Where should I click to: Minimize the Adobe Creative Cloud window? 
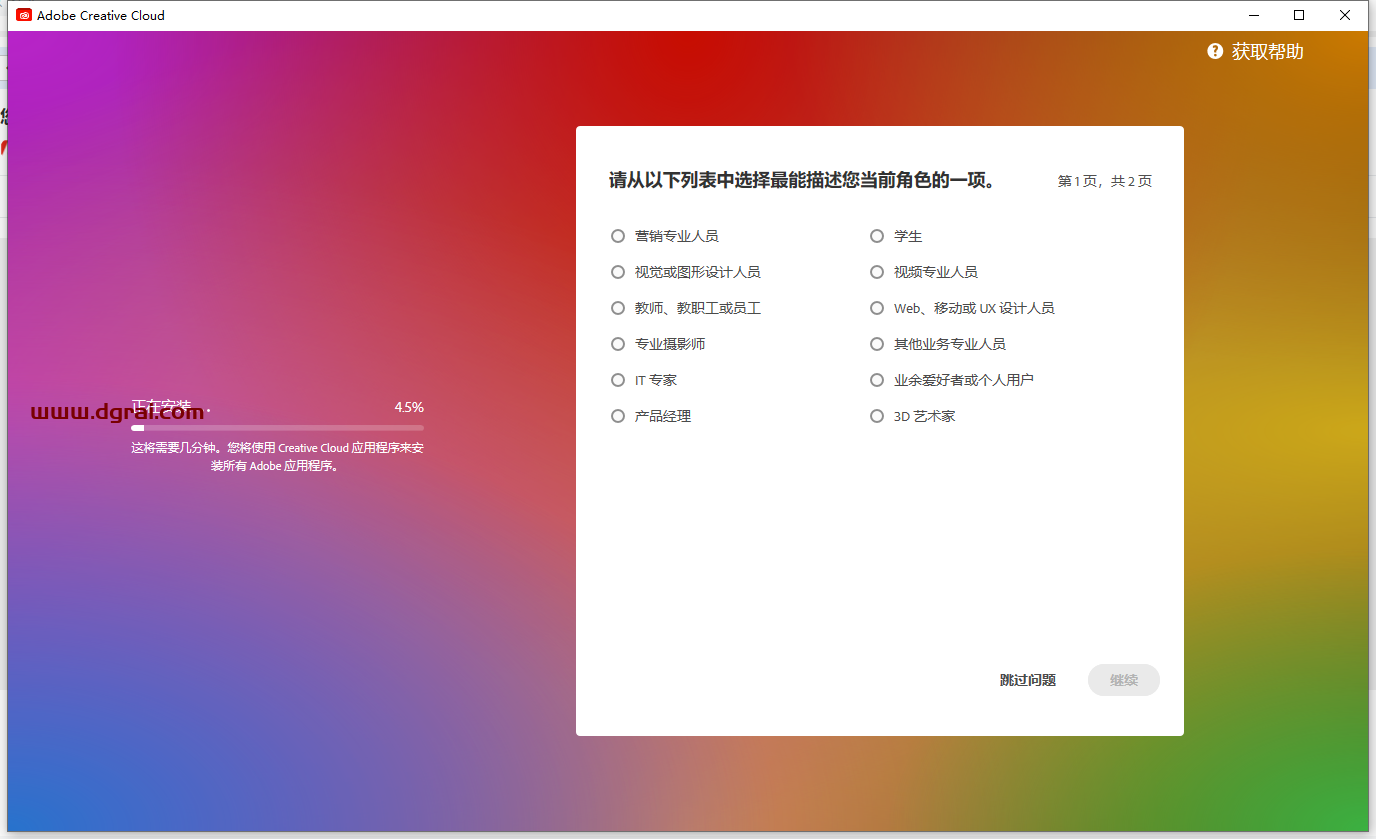click(x=1253, y=15)
